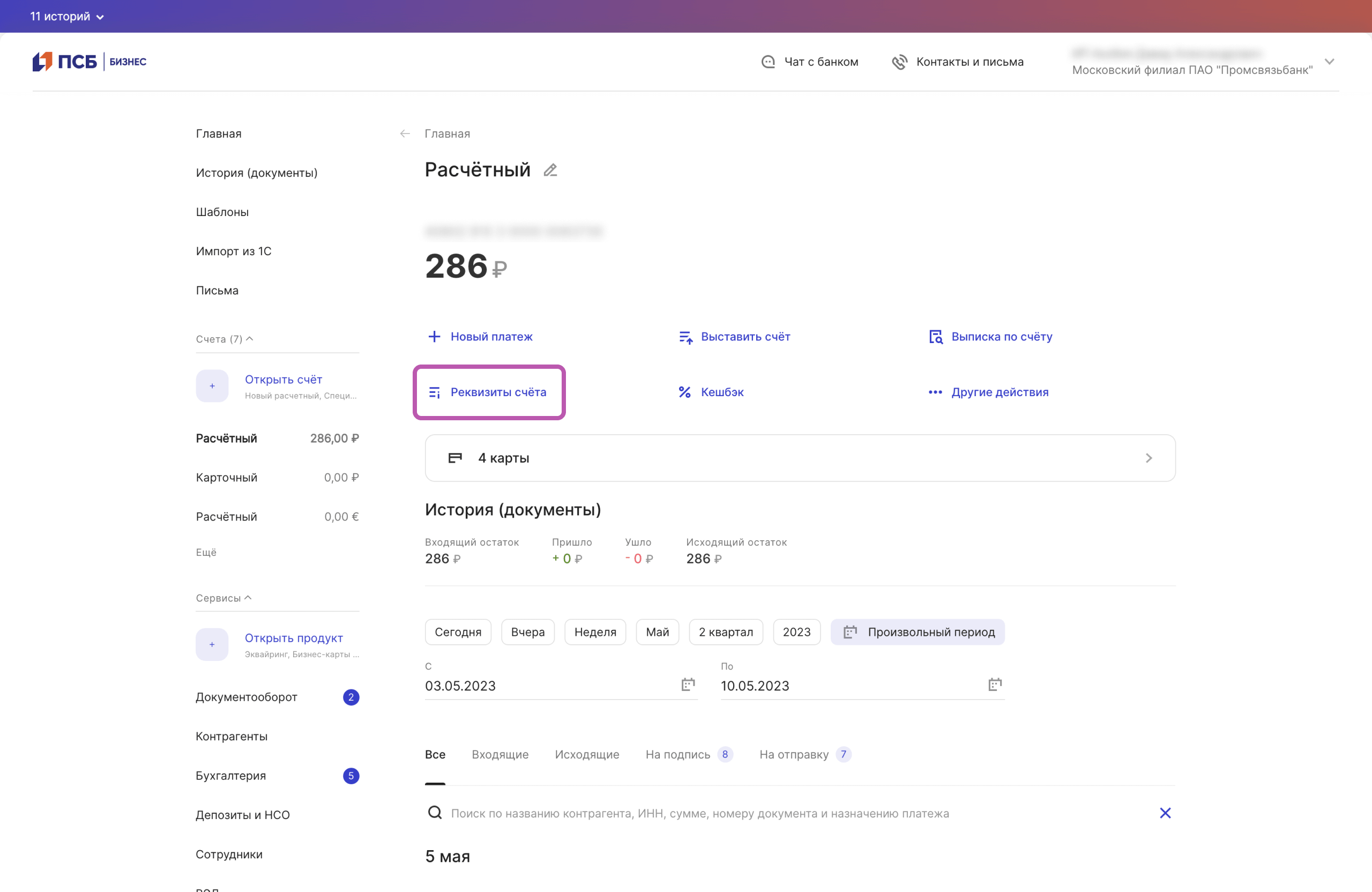Open the На подпись tab
This screenshot has width=1372, height=892.
pos(677,754)
